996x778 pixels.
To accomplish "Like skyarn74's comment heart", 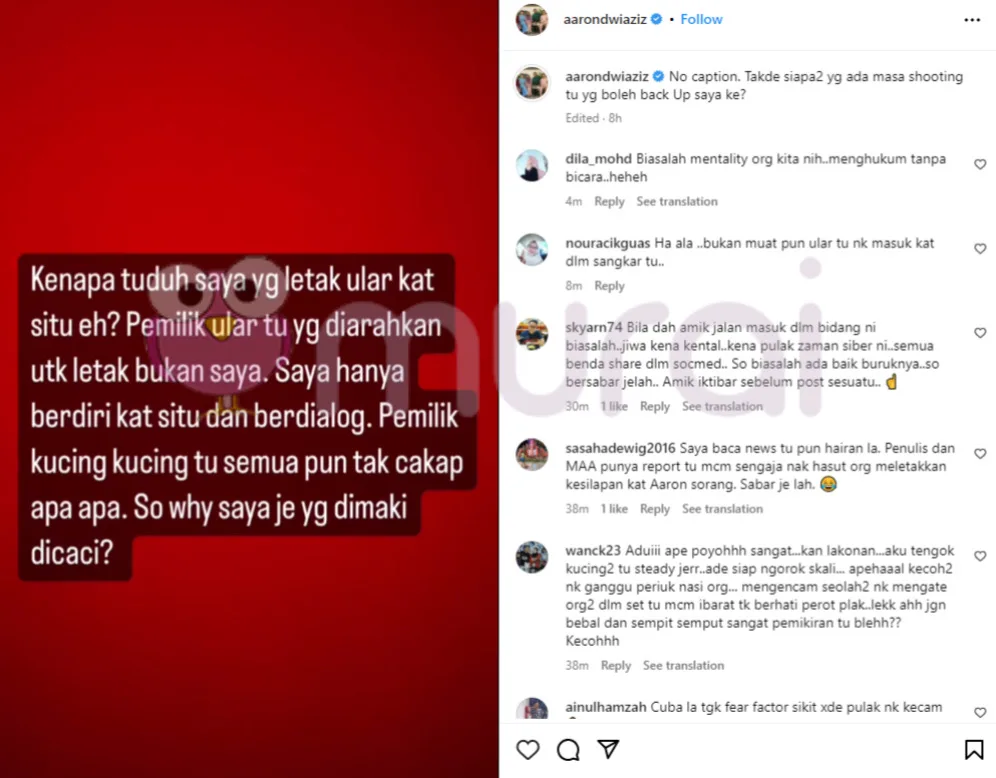I will [x=980, y=333].
